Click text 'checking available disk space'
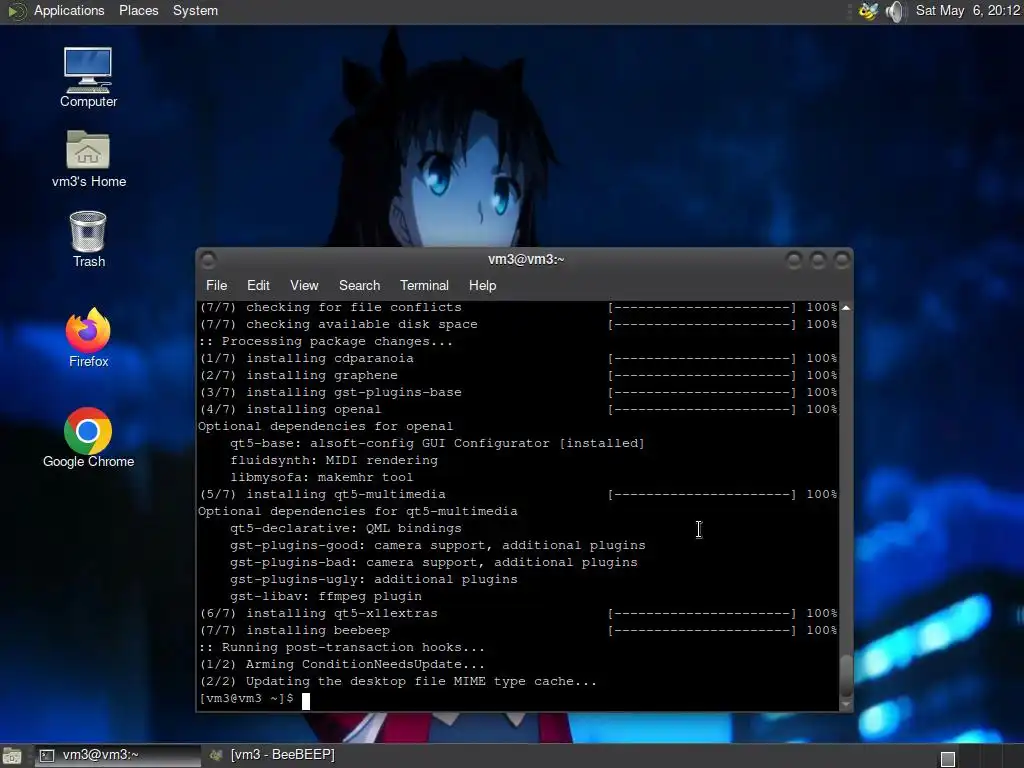This screenshot has height=768, width=1024. [362, 325]
